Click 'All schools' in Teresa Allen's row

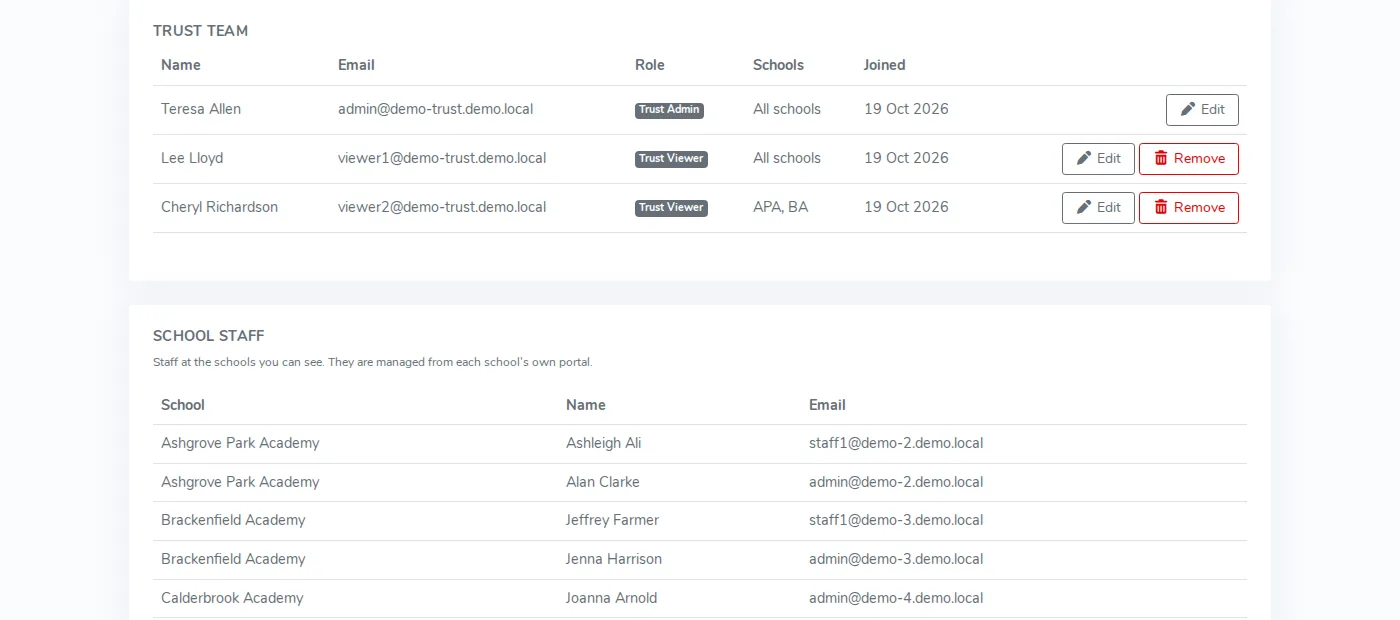(787, 109)
